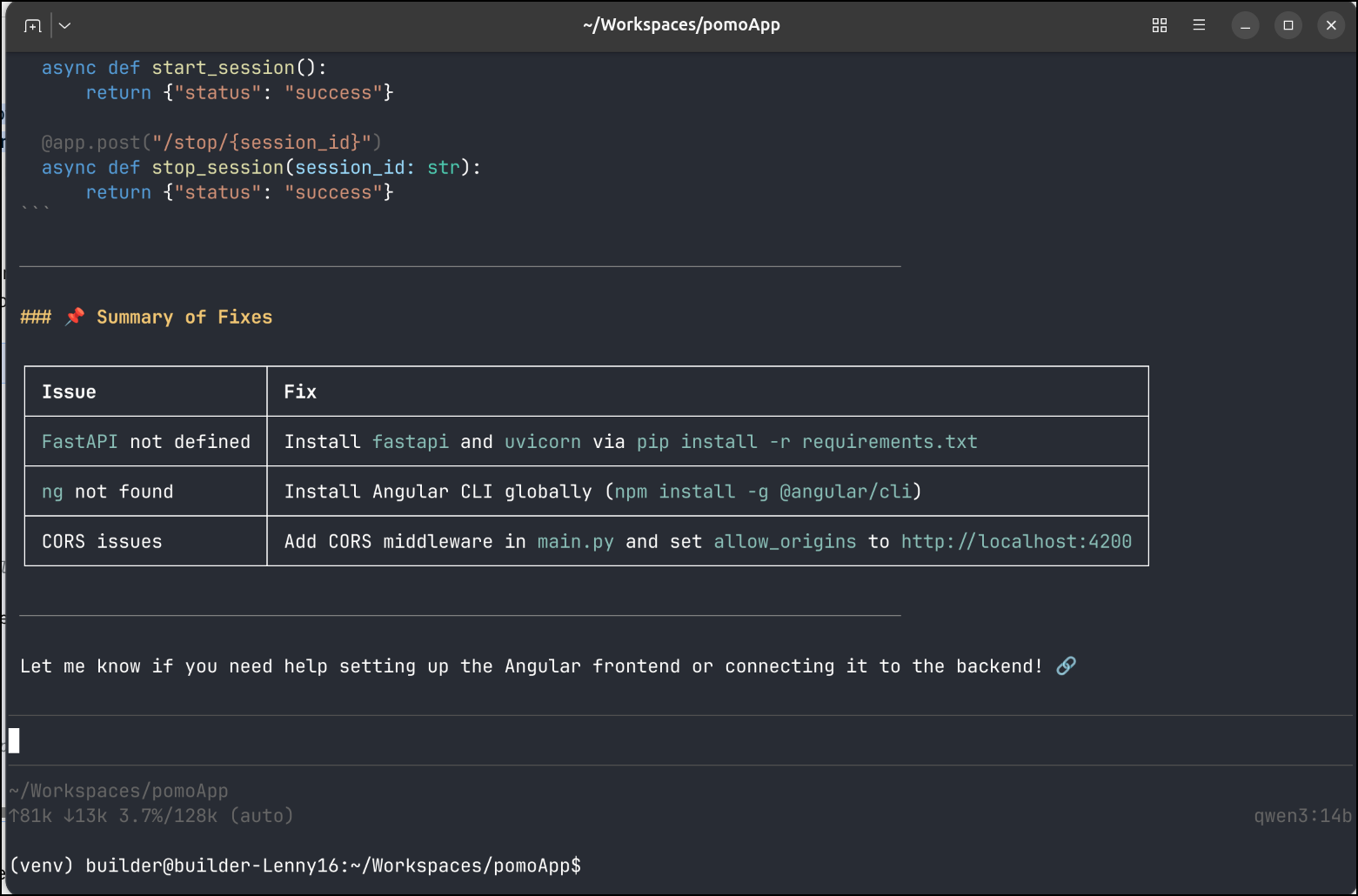Viewport: 1358px width, 896px height.
Task: Click the chain link emoji after backend
Action: pyautogui.click(x=1066, y=665)
